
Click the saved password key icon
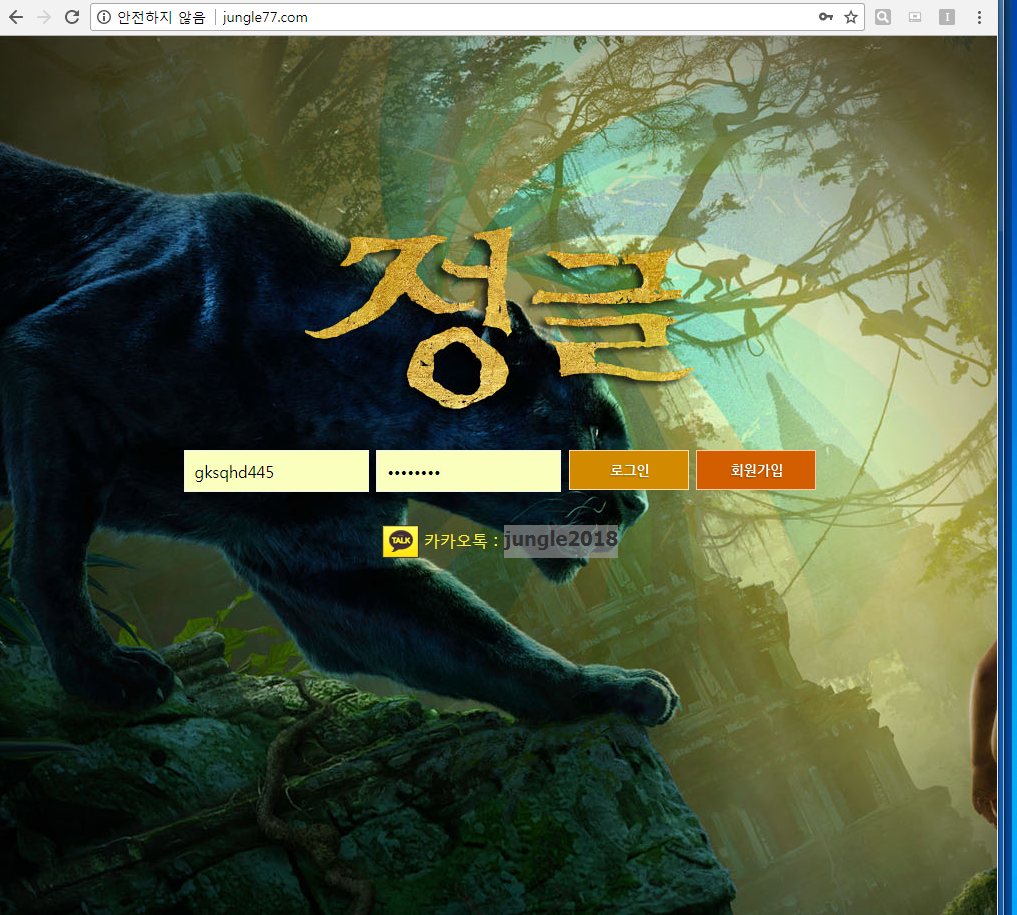tap(826, 18)
